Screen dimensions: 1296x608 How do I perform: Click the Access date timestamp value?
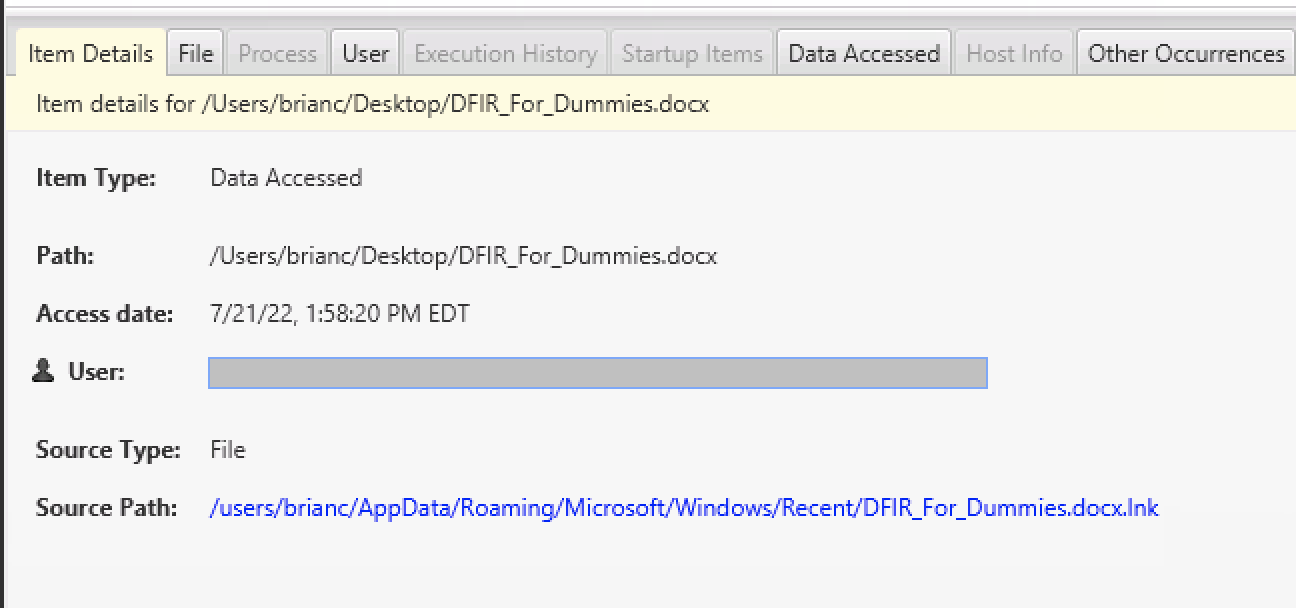pyautogui.click(x=337, y=313)
